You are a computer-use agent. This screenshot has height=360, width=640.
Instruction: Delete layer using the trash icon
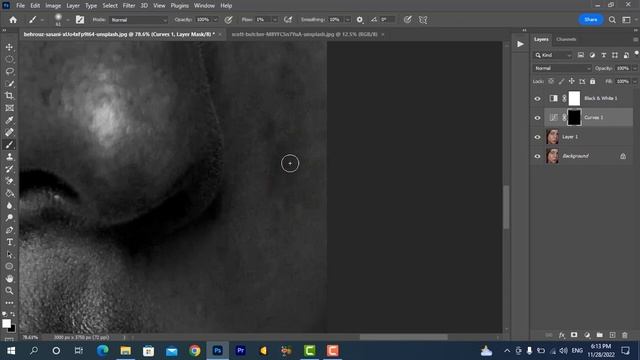(624, 335)
